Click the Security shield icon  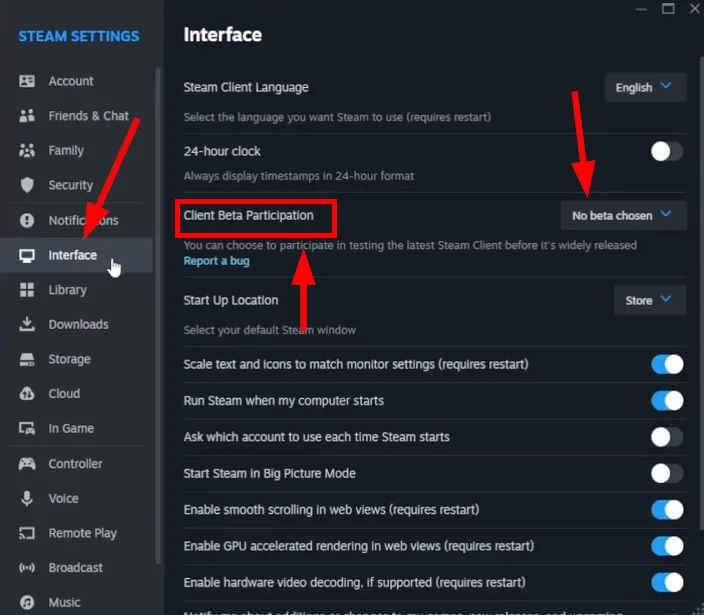coord(27,185)
